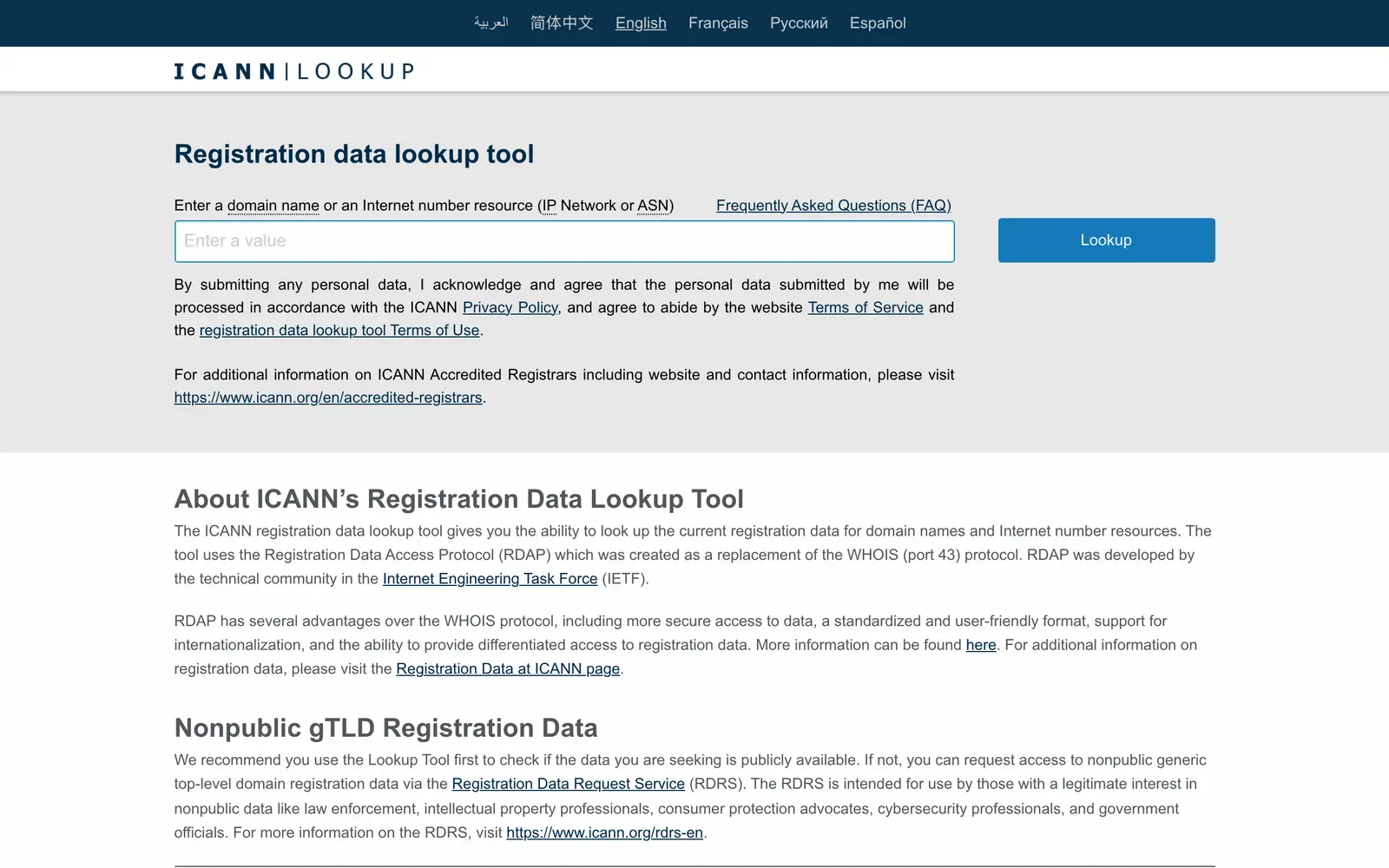The image size is (1389, 868).
Task: Switch language to Русский
Action: [x=799, y=23]
